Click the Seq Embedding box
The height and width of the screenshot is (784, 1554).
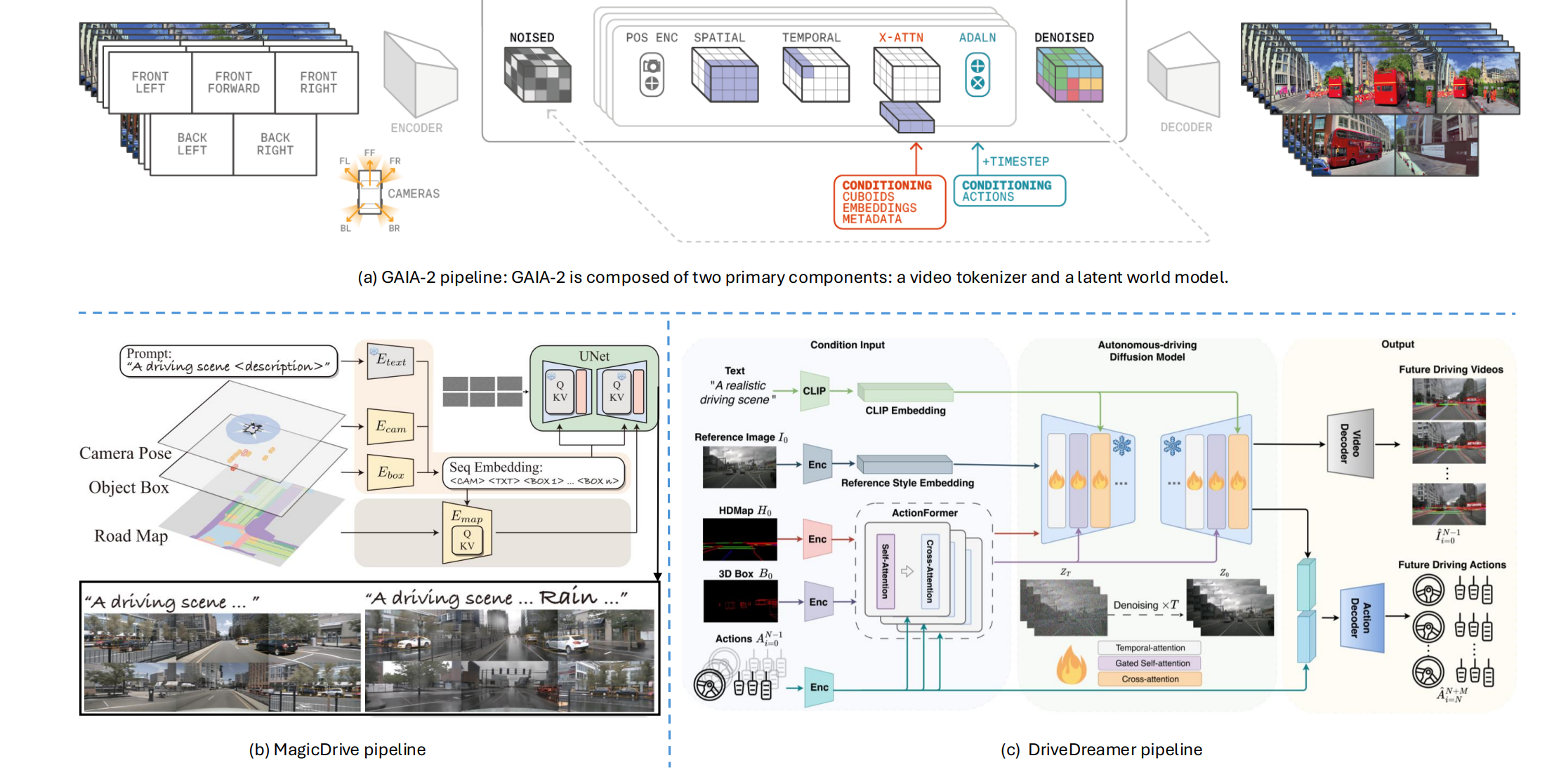[x=534, y=473]
